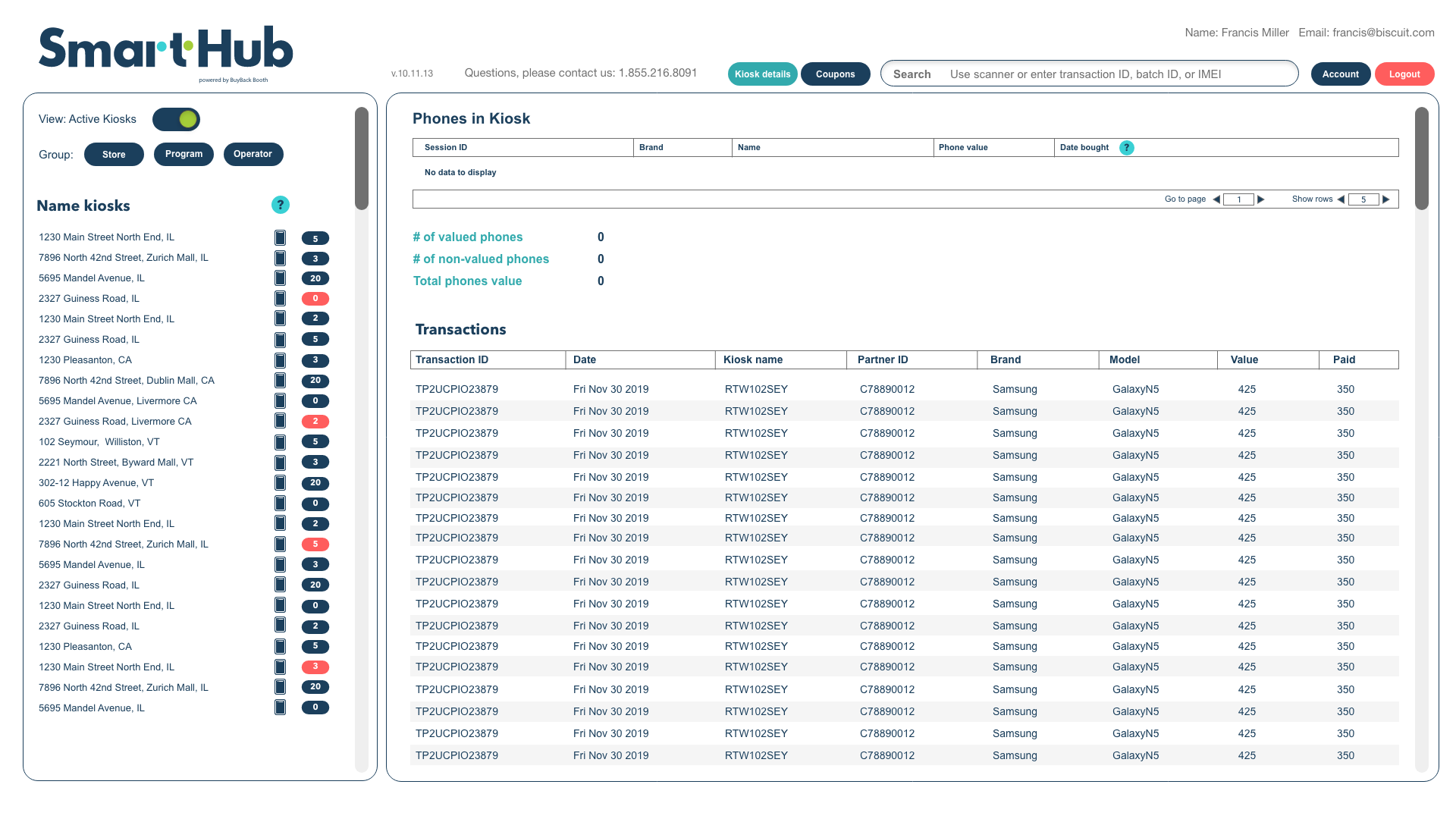Click the Session ID column header
Screen dimensions: 1456x819
523,147
